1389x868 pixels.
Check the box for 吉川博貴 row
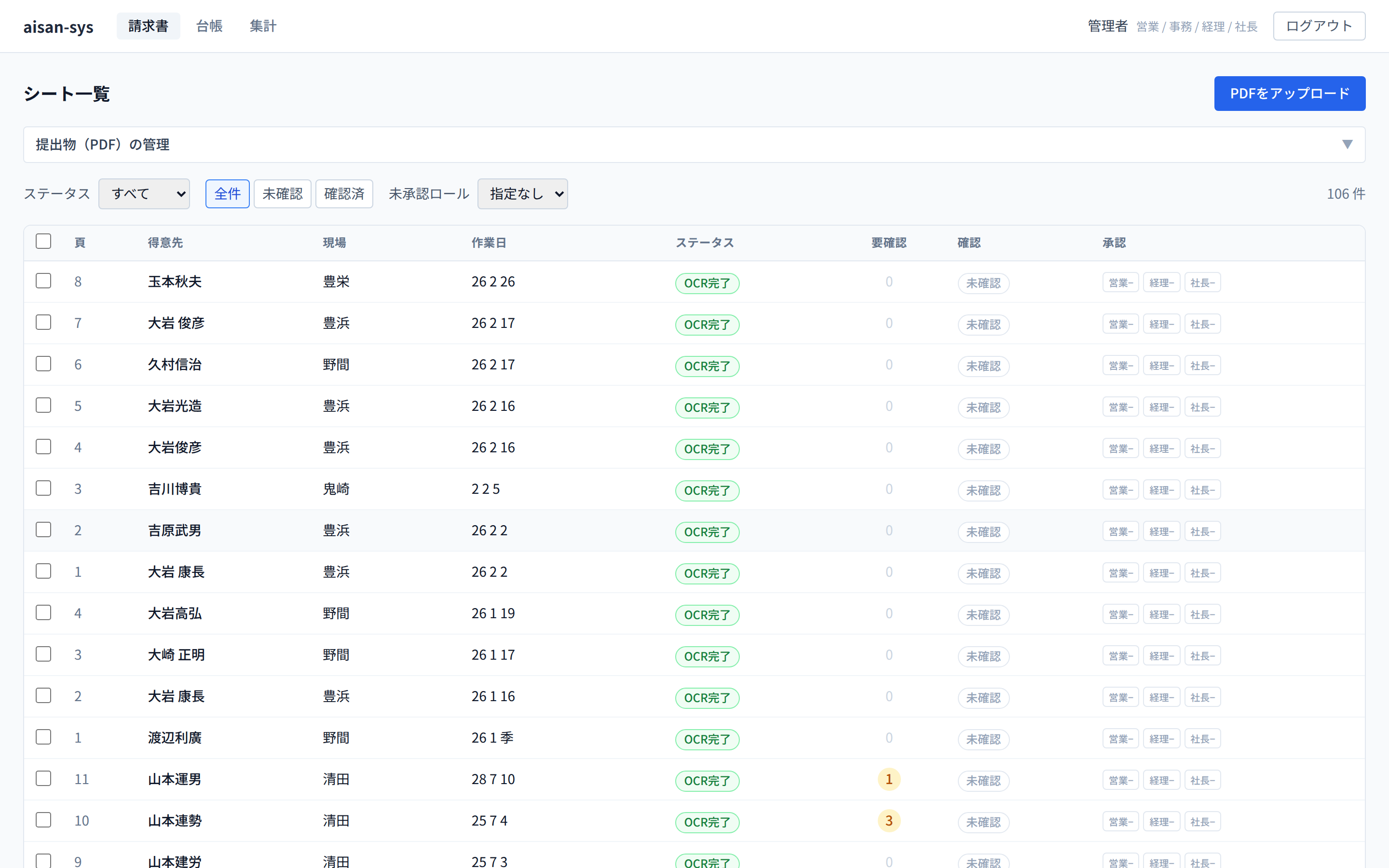43,488
